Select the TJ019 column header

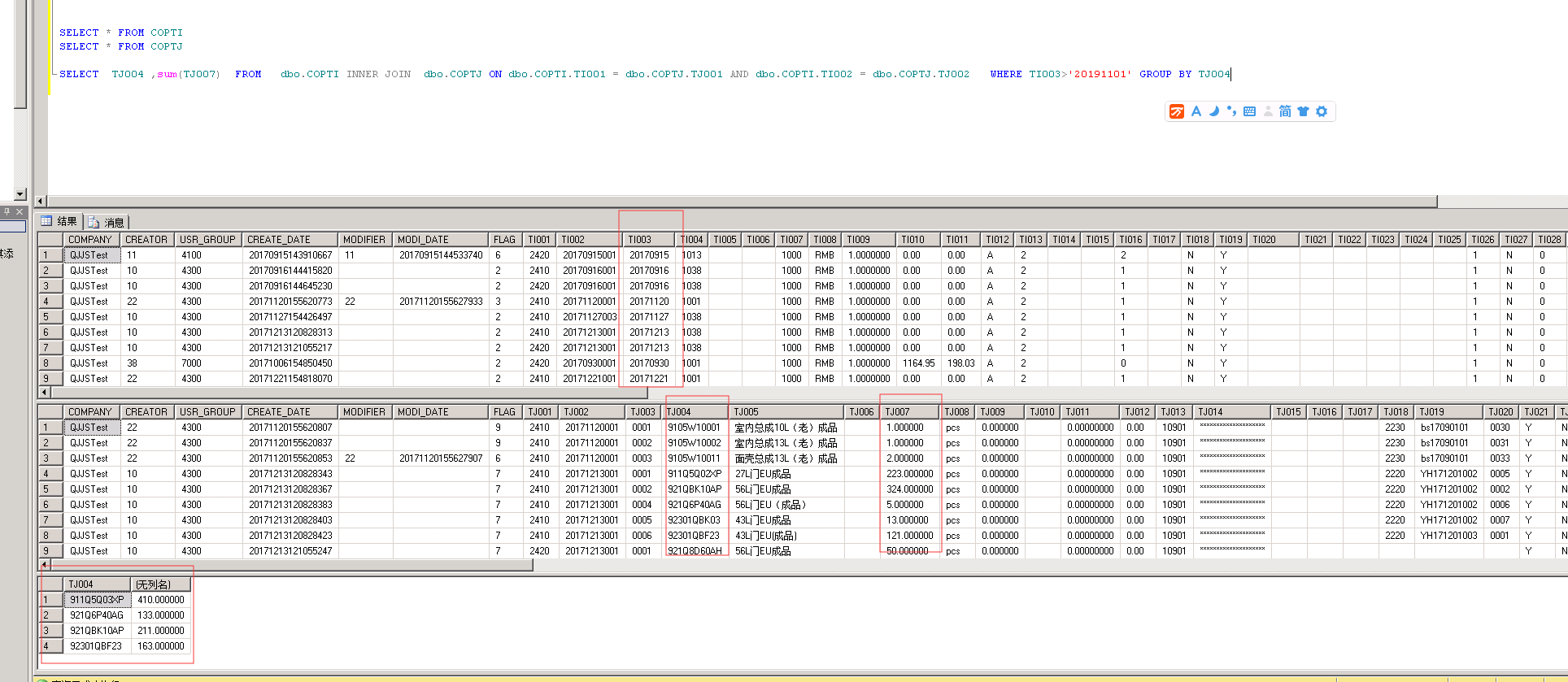1448,411
